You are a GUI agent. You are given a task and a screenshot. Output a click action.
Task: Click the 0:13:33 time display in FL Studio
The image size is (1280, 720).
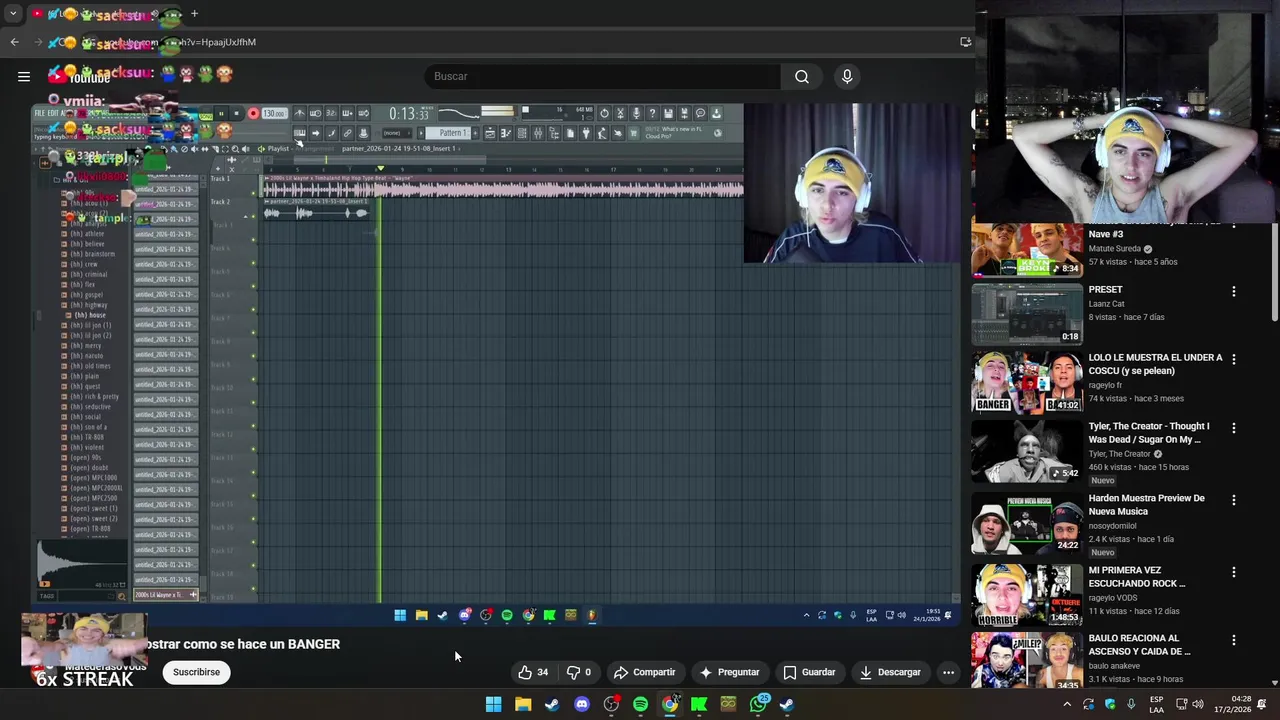pyautogui.click(x=410, y=113)
